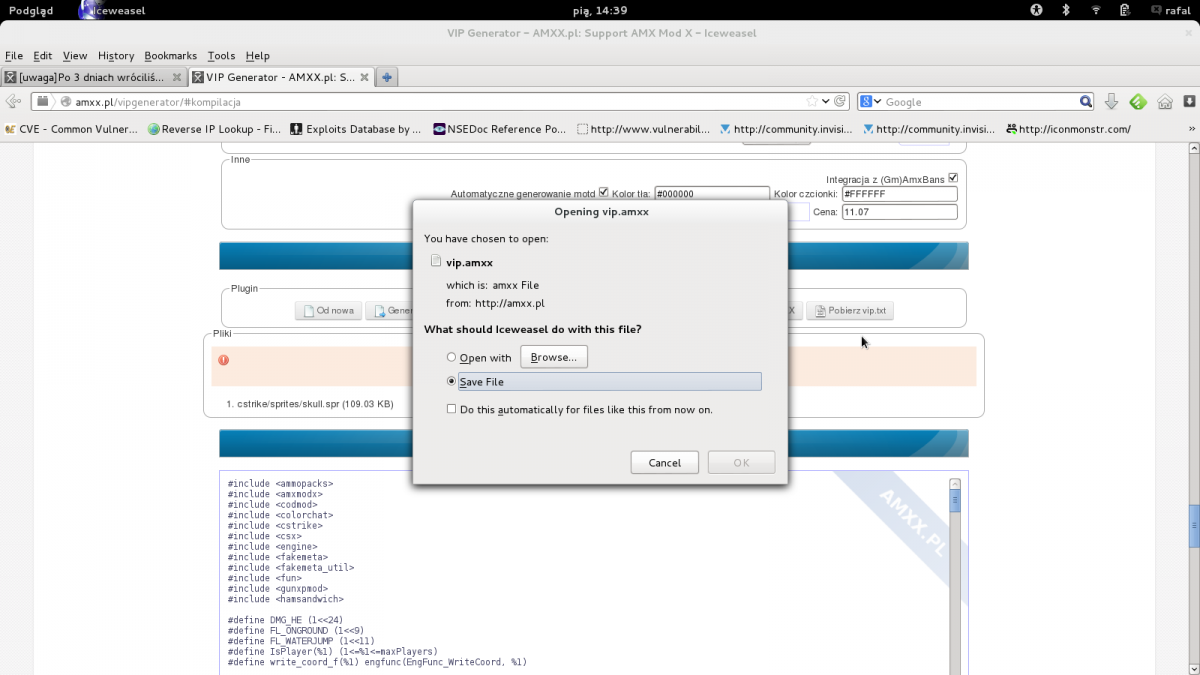
Task: Bookmark this page with the star icon
Action: click(812, 101)
